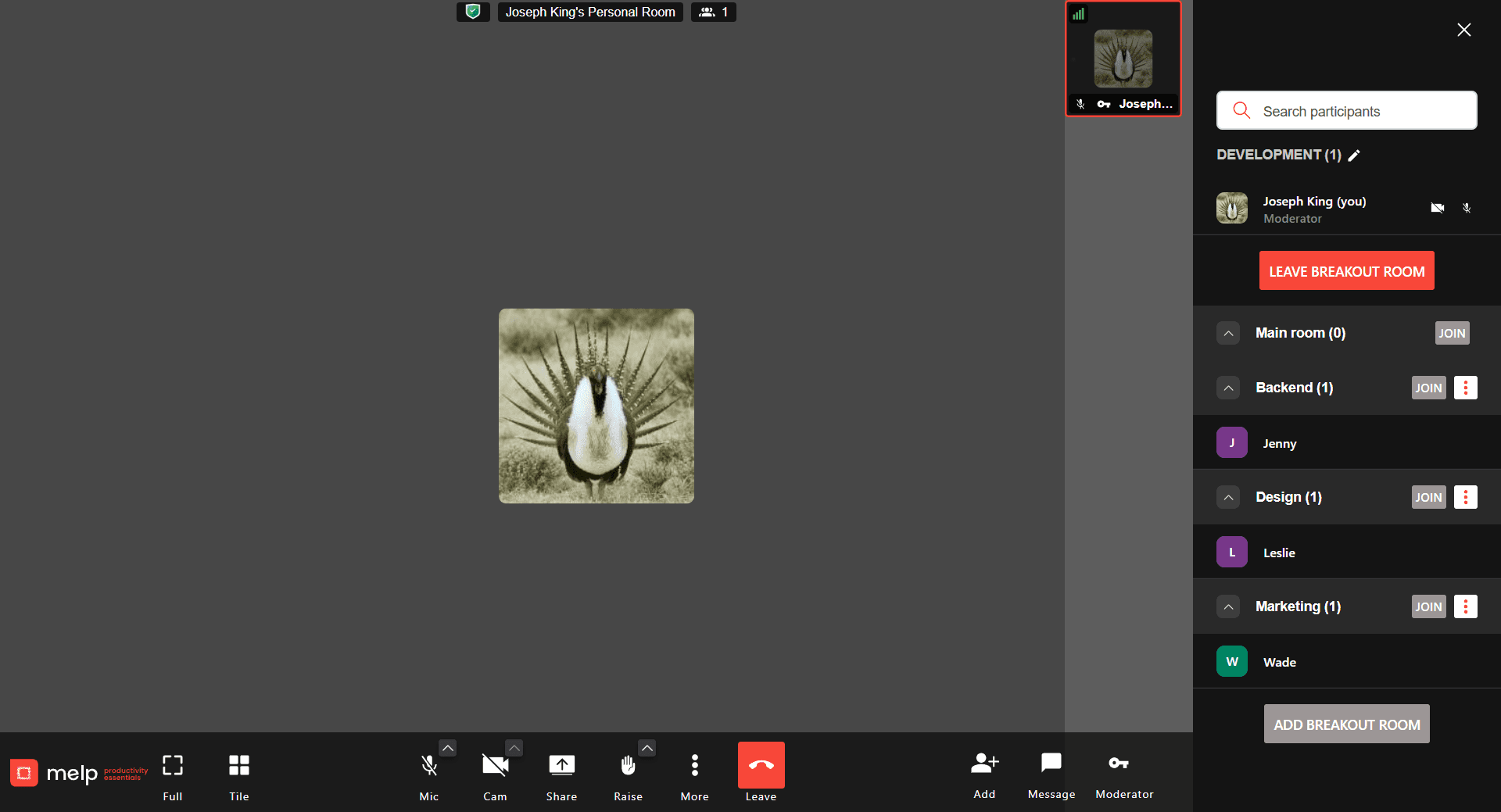Viewport: 1501px width, 812px height.
Task: Open the Message chat icon
Action: pos(1051,764)
